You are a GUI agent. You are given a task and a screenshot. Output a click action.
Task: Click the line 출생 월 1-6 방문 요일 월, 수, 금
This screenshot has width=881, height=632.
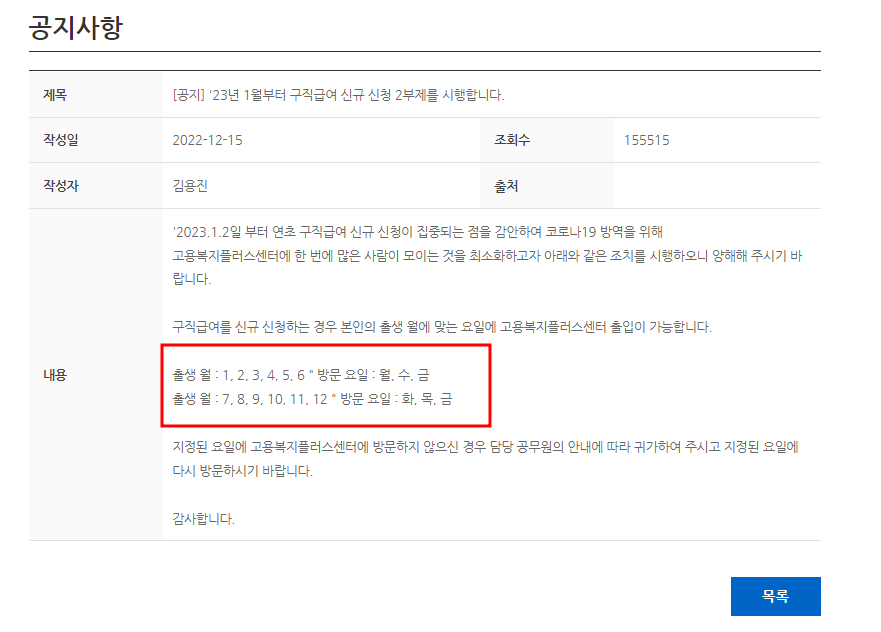point(301,375)
